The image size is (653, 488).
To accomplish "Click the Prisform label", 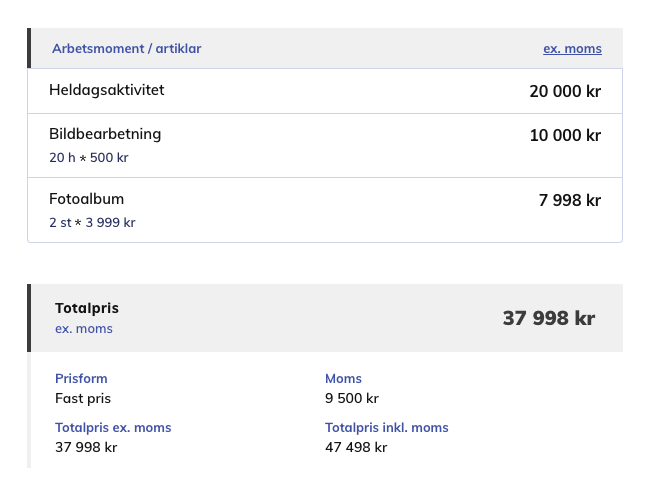I will (x=81, y=378).
